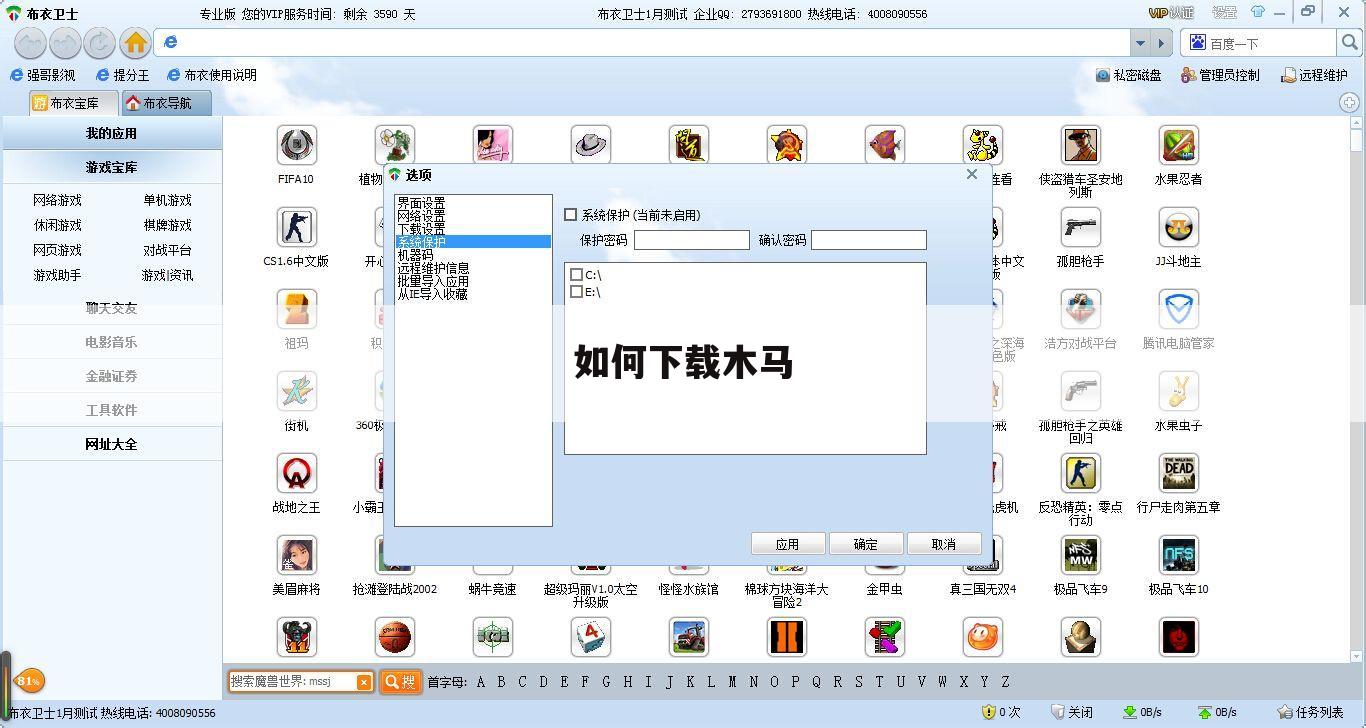
Task: Open 侠盗猎车圣安地列斯 icon
Action: [1080, 146]
